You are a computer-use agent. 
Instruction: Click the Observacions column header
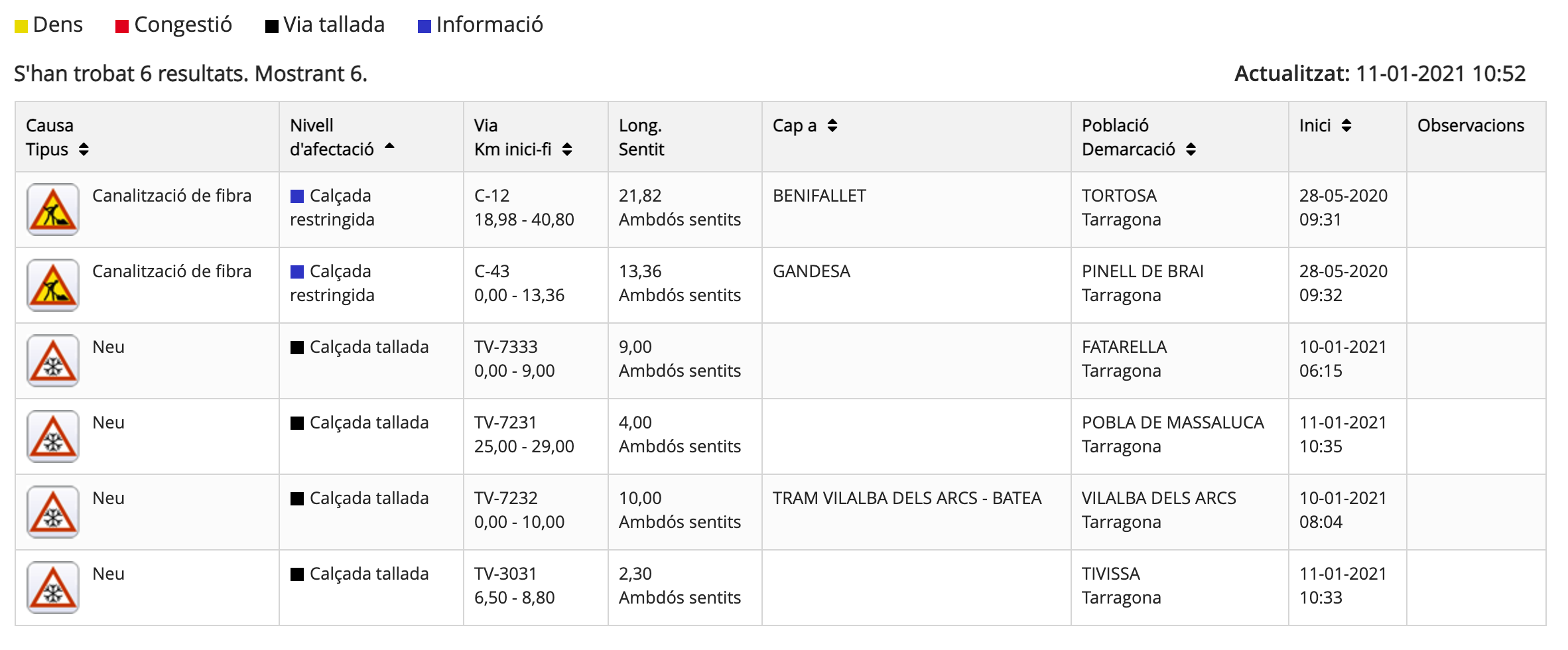tap(1470, 125)
